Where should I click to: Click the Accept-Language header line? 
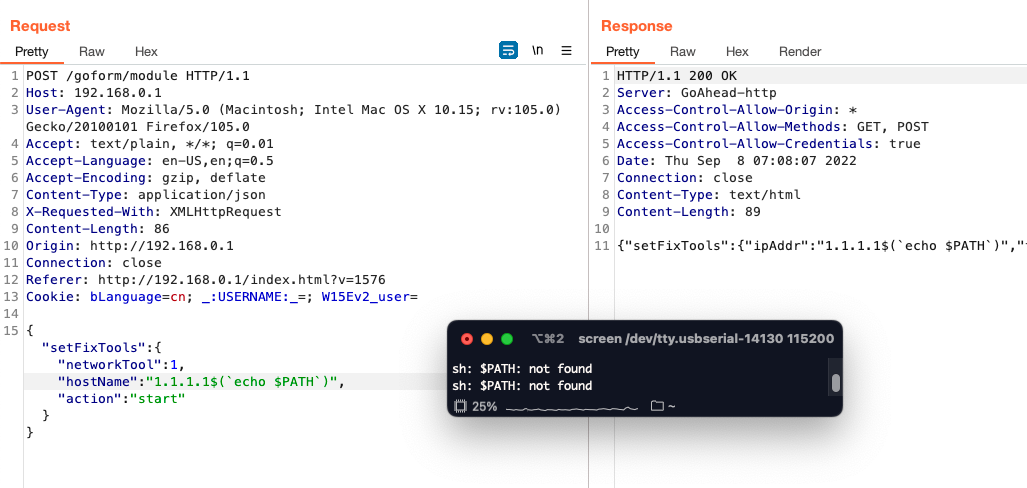[x=150, y=160]
